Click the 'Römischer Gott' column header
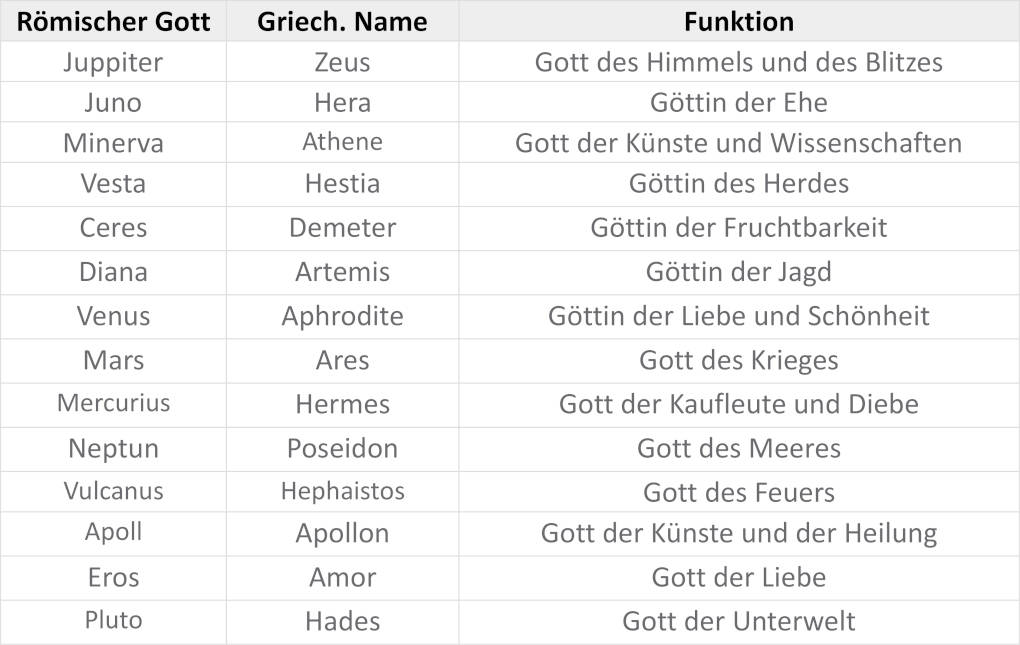 pos(113,21)
